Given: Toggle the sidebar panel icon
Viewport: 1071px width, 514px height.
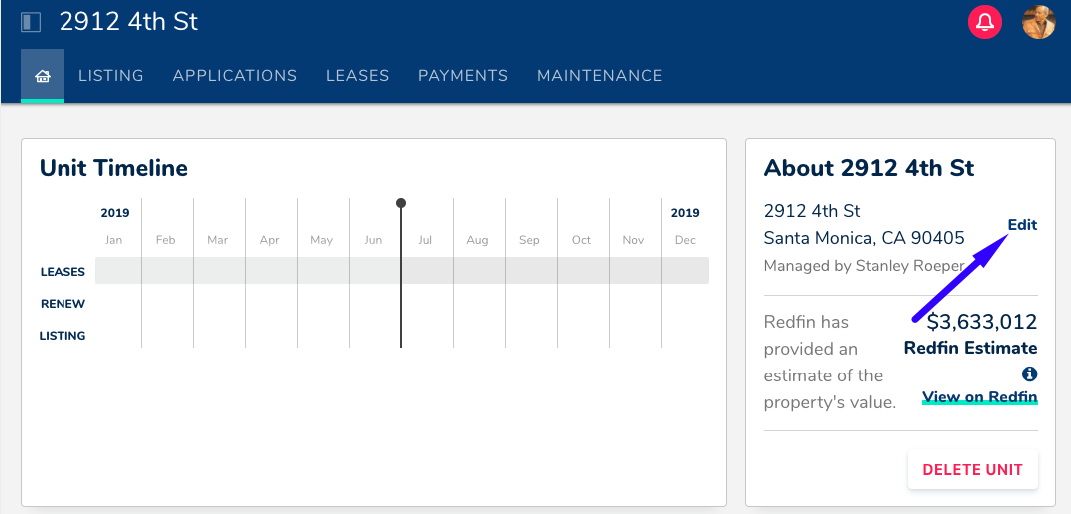Looking at the screenshot, I should point(31,22).
